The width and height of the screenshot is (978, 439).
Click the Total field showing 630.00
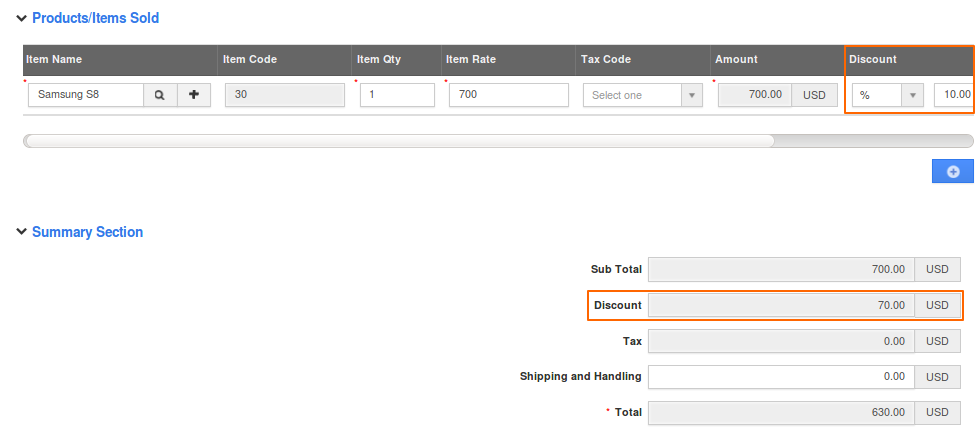781,412
